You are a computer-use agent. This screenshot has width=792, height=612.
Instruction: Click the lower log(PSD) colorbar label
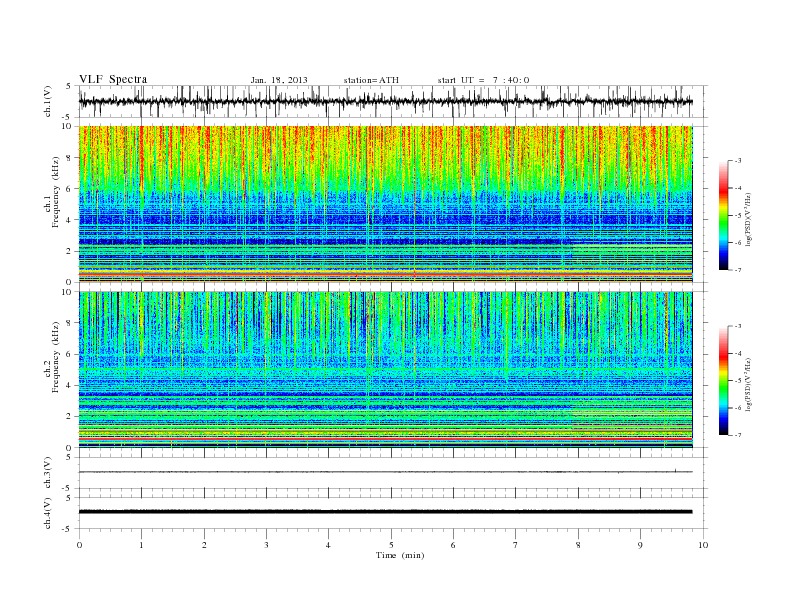(x=750, y=384)
